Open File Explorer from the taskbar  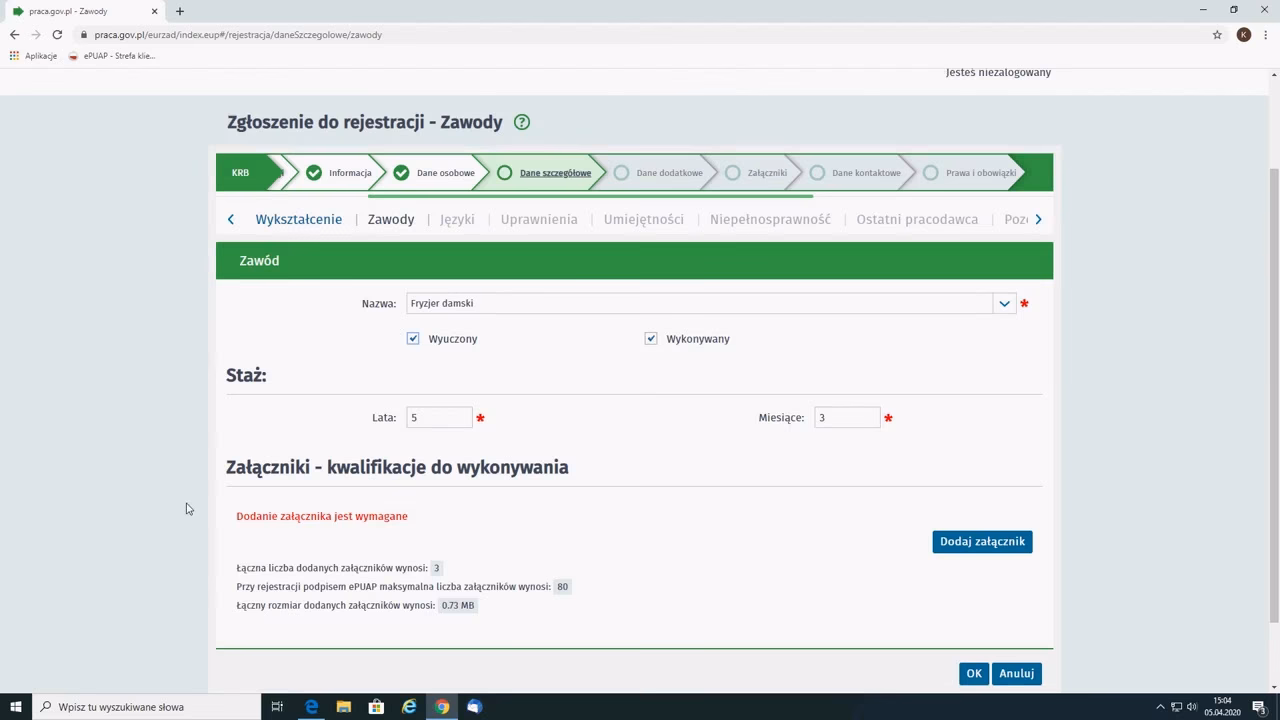[x=344, y=707]
